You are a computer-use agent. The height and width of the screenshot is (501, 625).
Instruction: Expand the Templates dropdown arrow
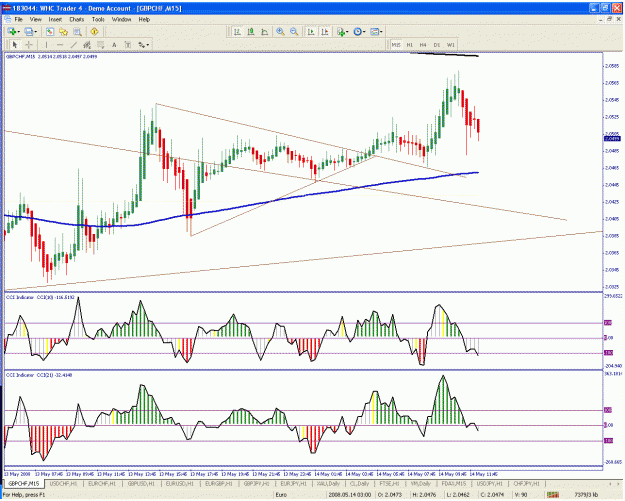click(x=381, y=31)
